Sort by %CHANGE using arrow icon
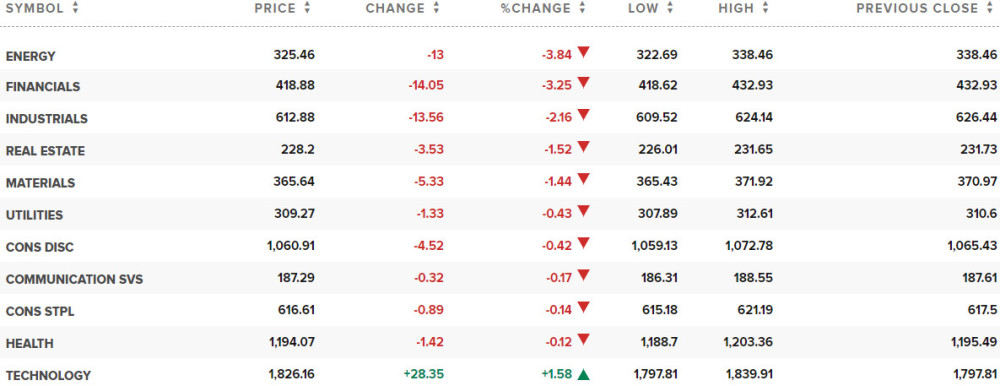Image resolution: width=1000 pixels, height=386 pixels. (x=582, y=8)
